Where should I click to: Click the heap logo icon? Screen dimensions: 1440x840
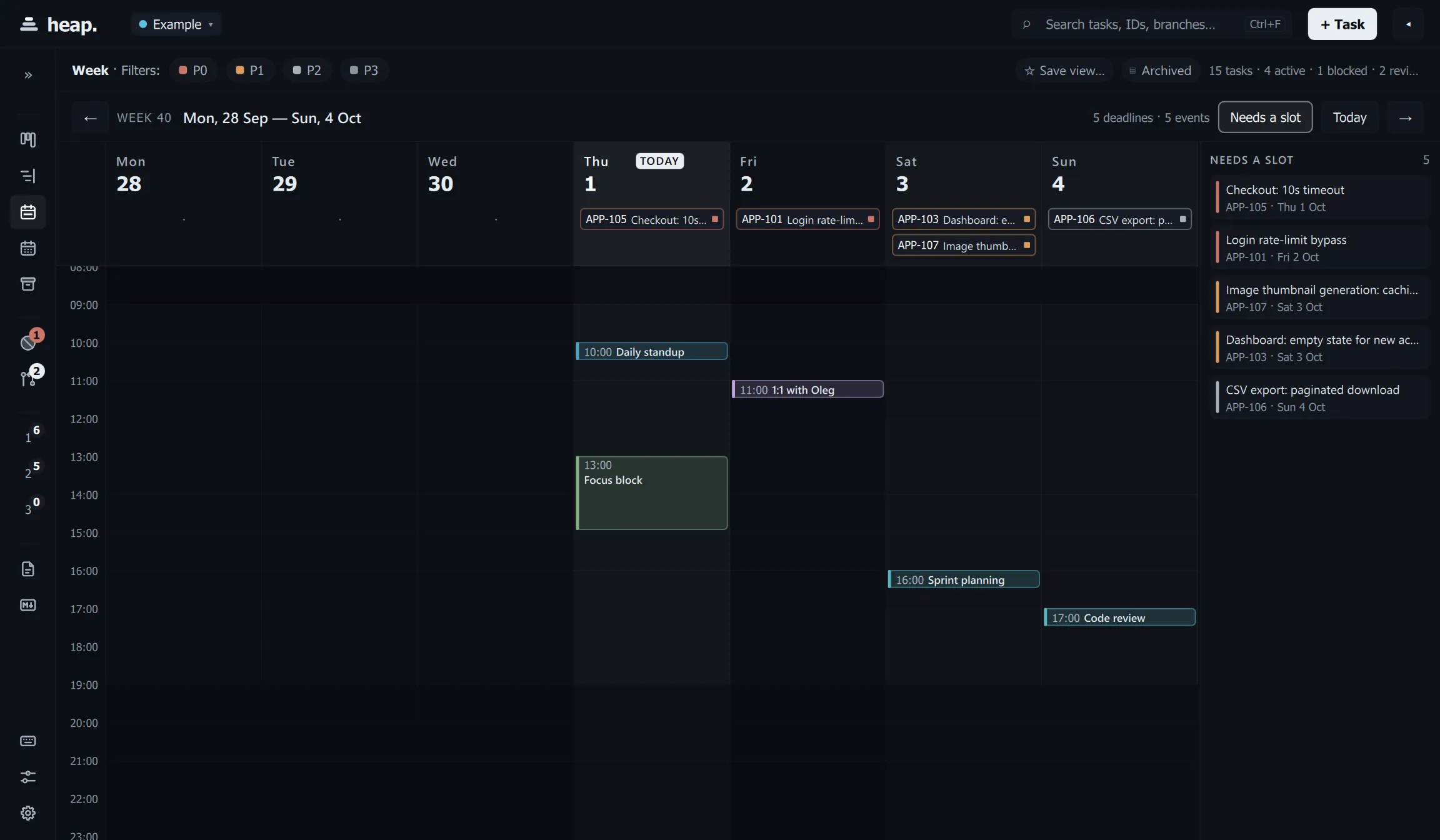pyautogui.click(x=29, y=24)
